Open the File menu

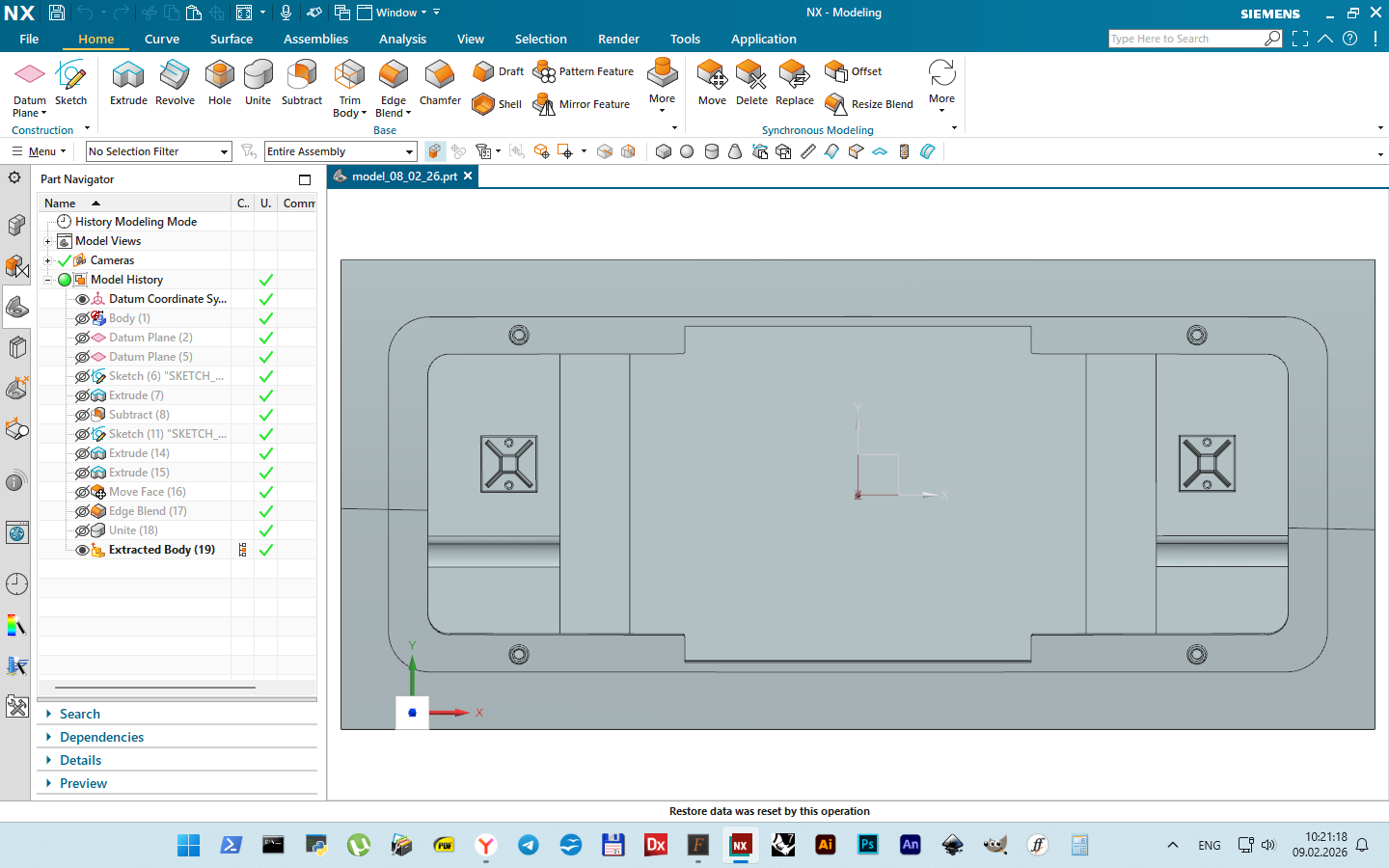coord(29,40)
